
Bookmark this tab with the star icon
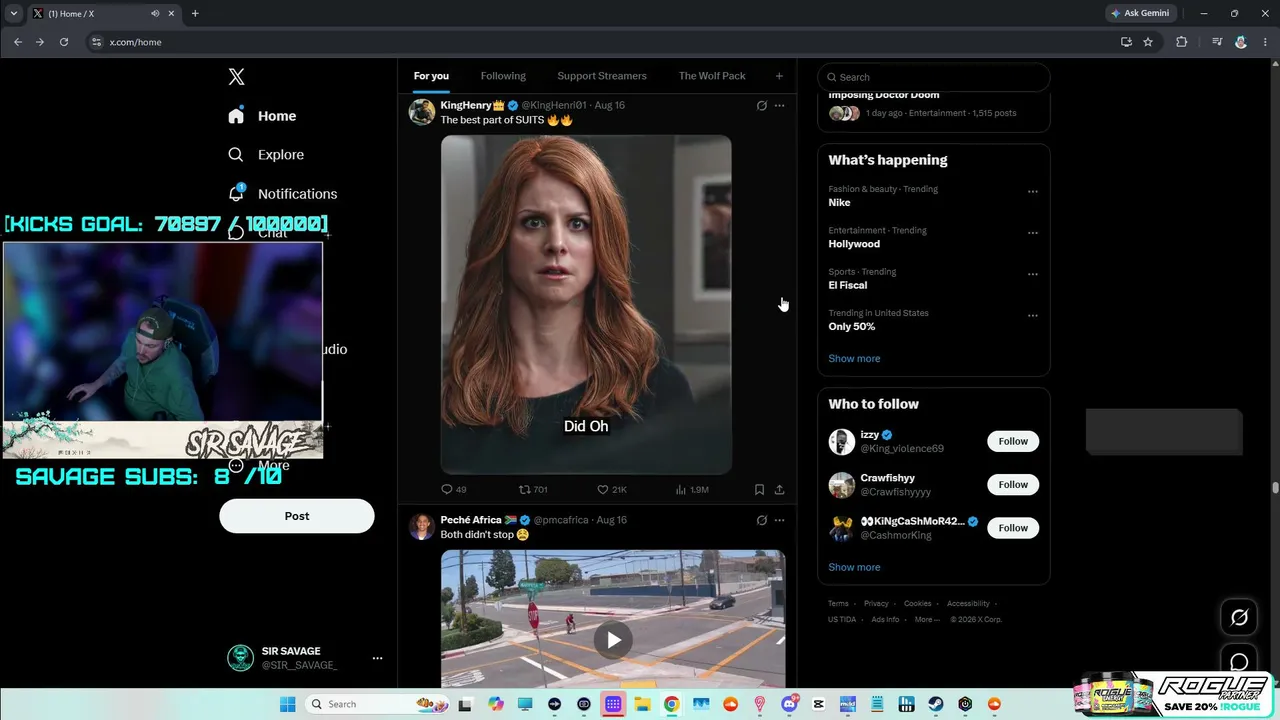point(1148,42)
